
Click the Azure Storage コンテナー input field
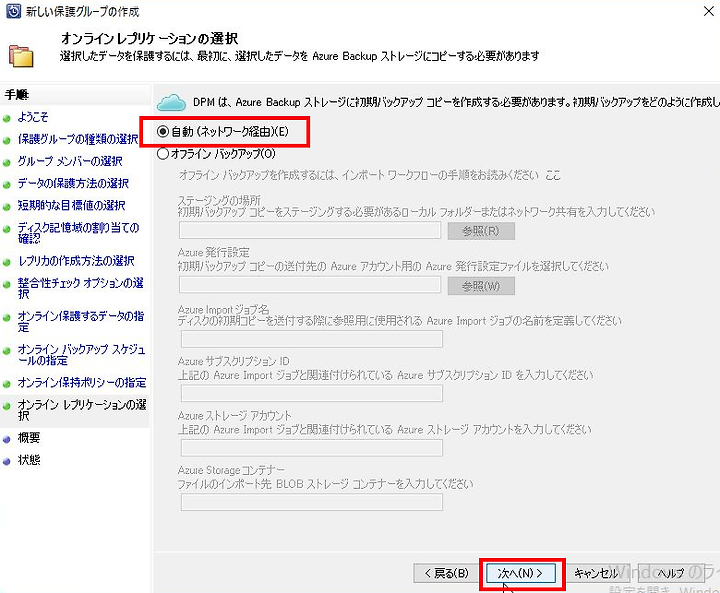point(312,502)
